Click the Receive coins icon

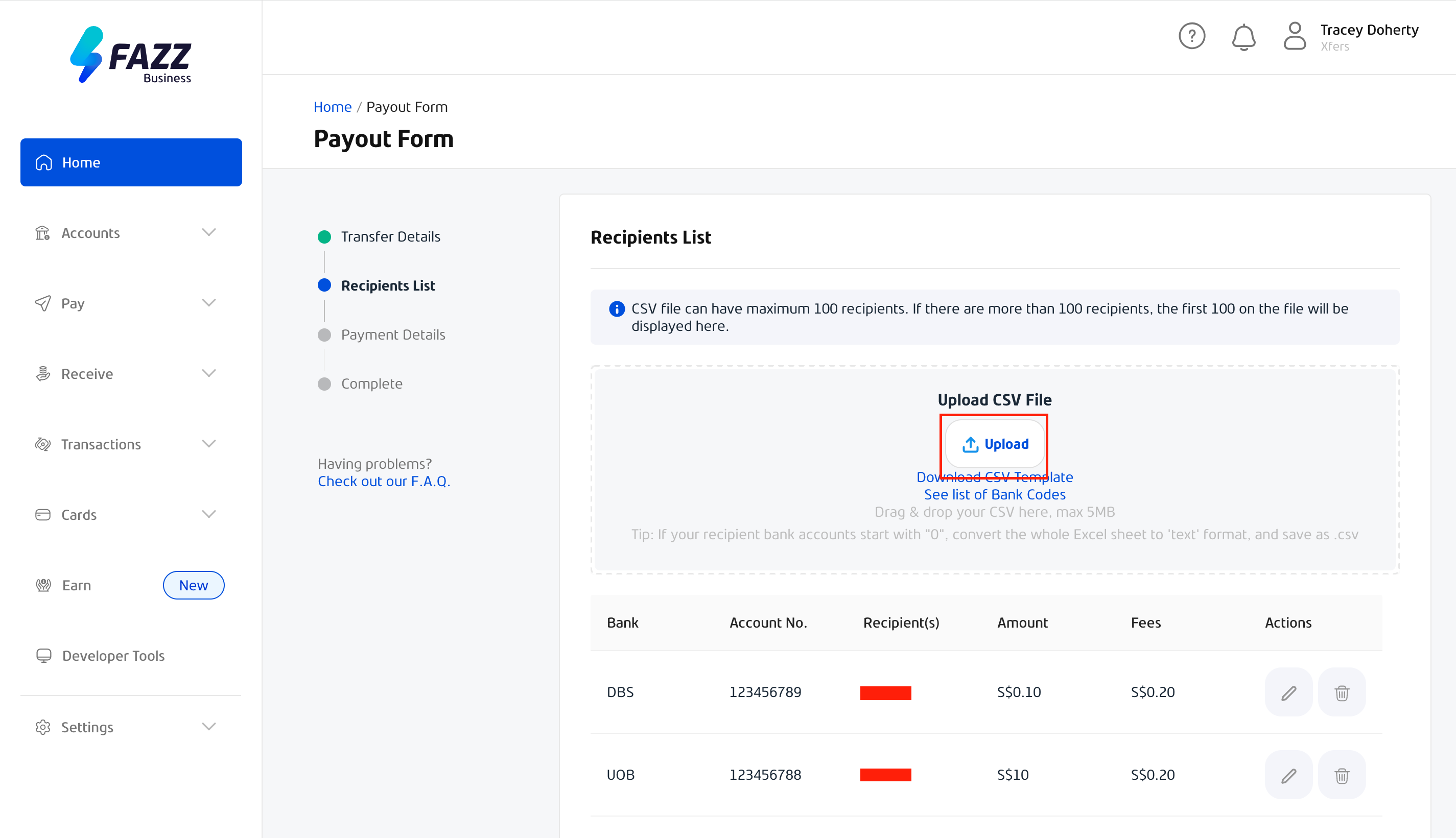pos(42,374)
